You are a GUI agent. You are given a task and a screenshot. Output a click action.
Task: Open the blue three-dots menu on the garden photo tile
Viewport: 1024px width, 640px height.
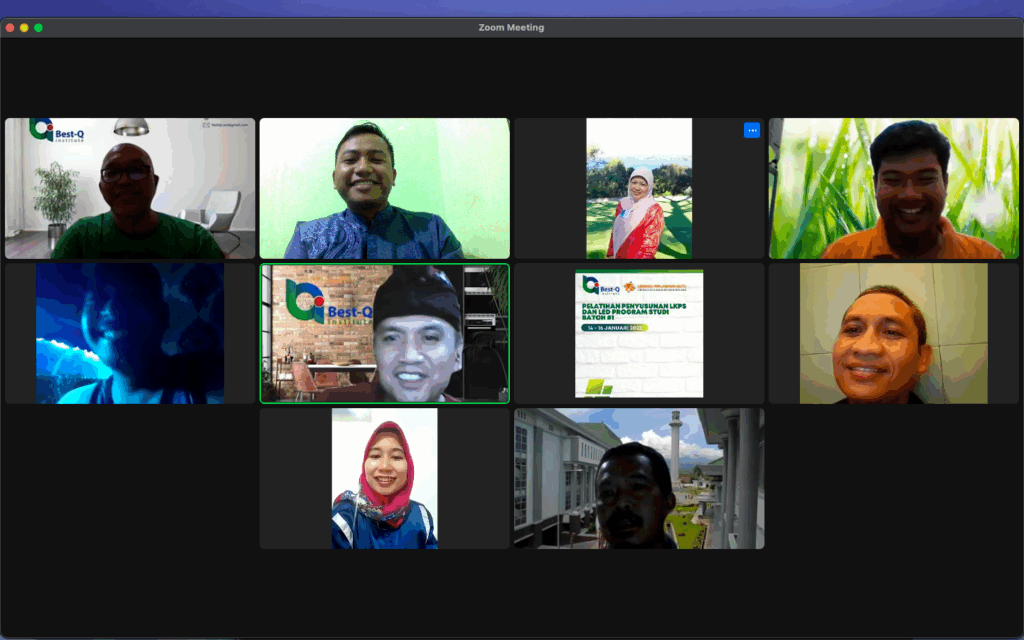coord(752,130)
